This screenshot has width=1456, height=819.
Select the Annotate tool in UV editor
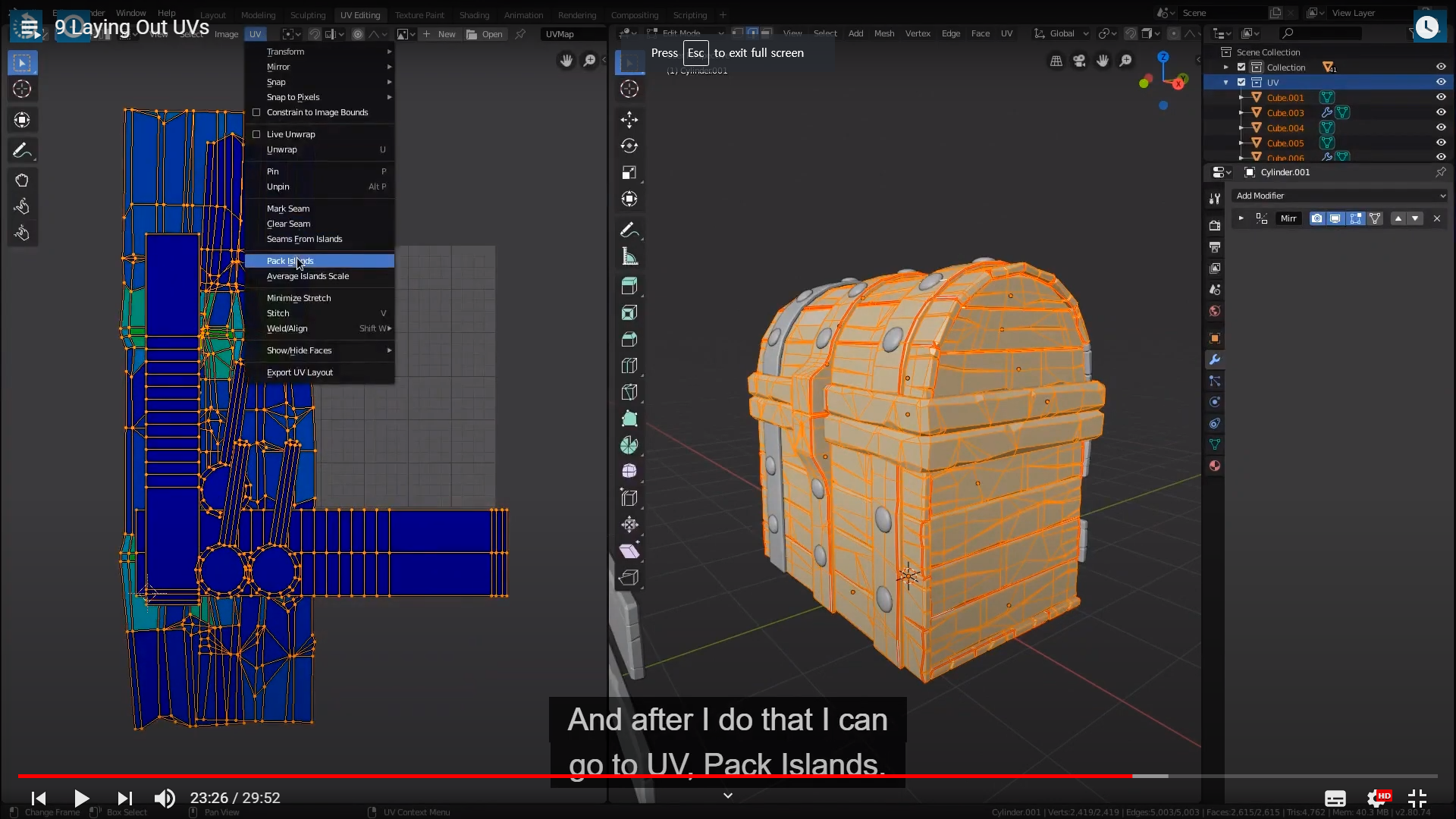pos(22,150)
